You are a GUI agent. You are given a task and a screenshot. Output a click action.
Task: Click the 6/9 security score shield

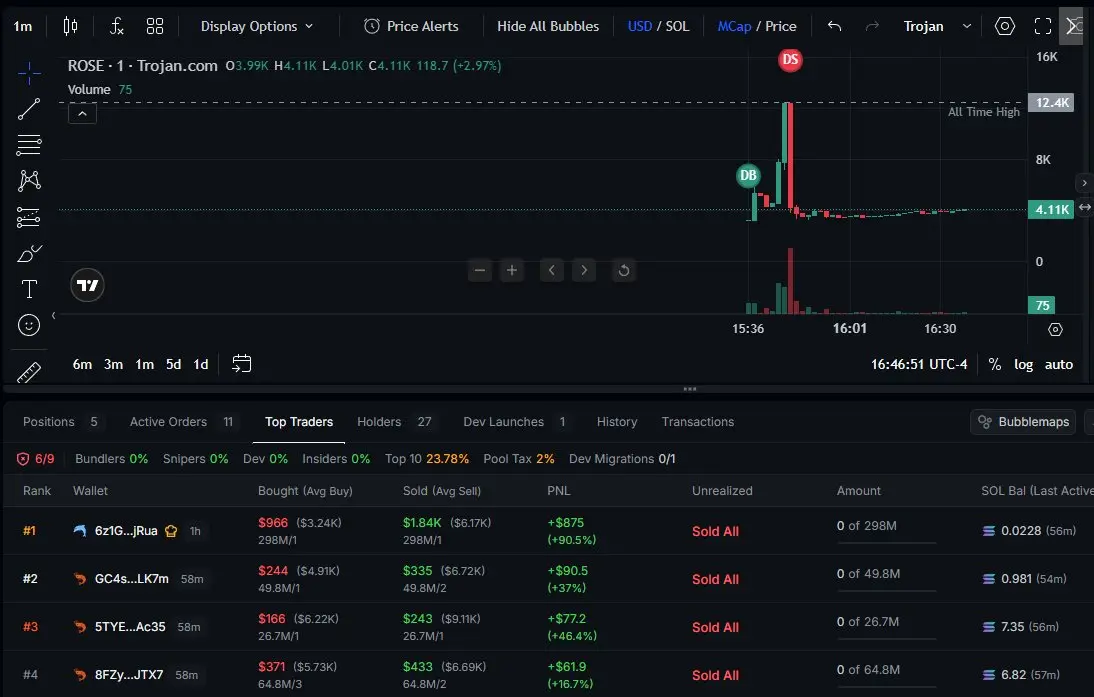[35, 458]
